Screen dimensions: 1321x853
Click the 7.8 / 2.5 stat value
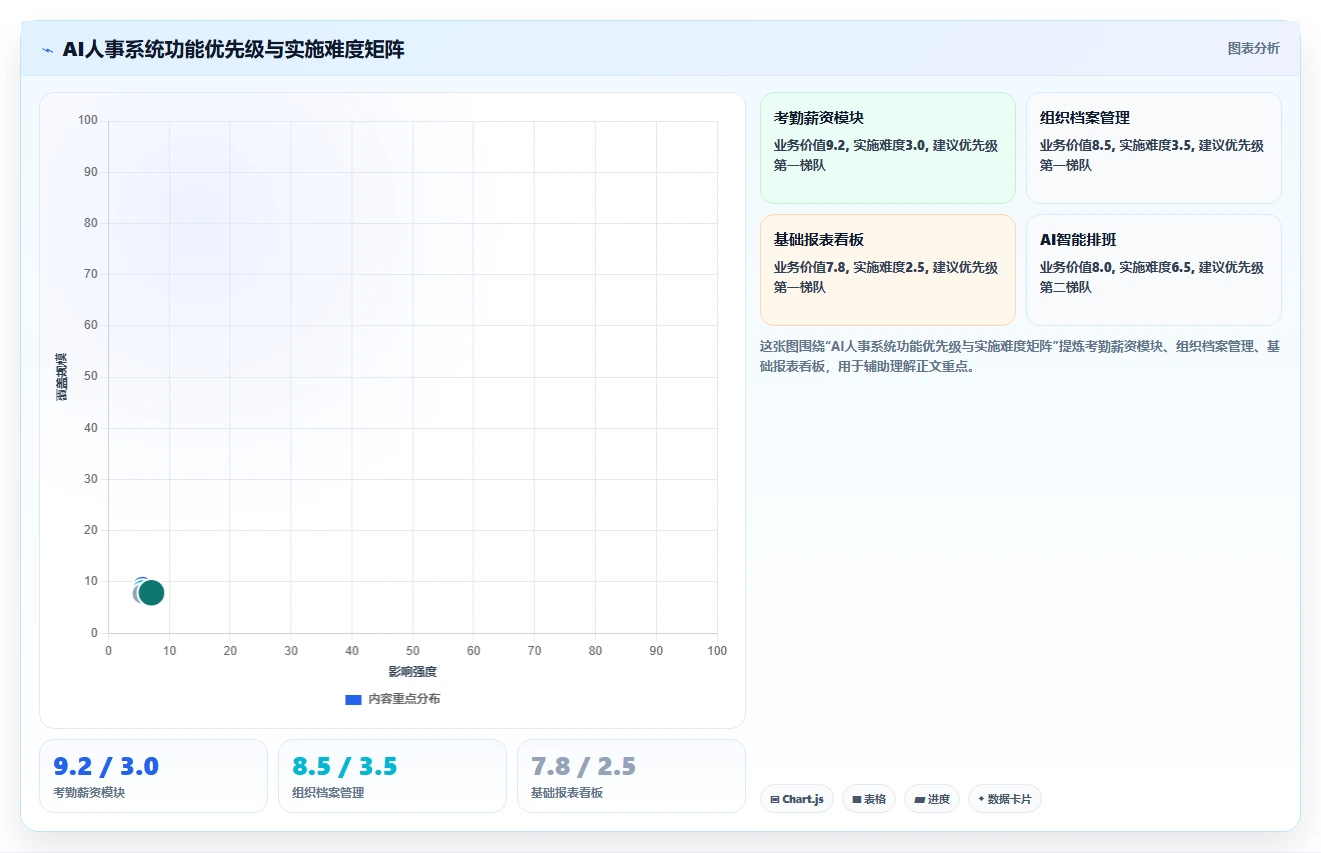click(584, 767)
